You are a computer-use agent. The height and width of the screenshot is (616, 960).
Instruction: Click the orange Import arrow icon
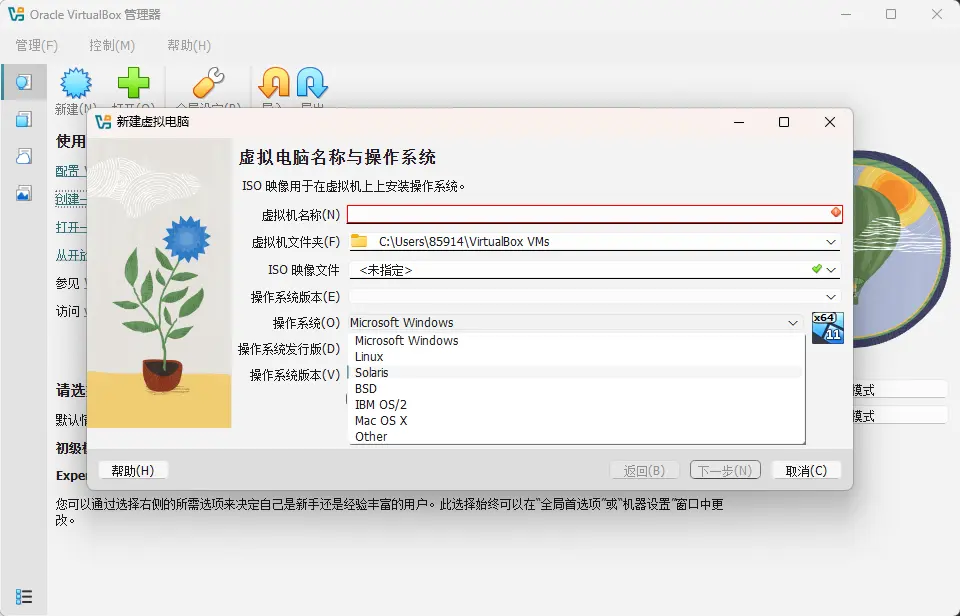[274, 83]
